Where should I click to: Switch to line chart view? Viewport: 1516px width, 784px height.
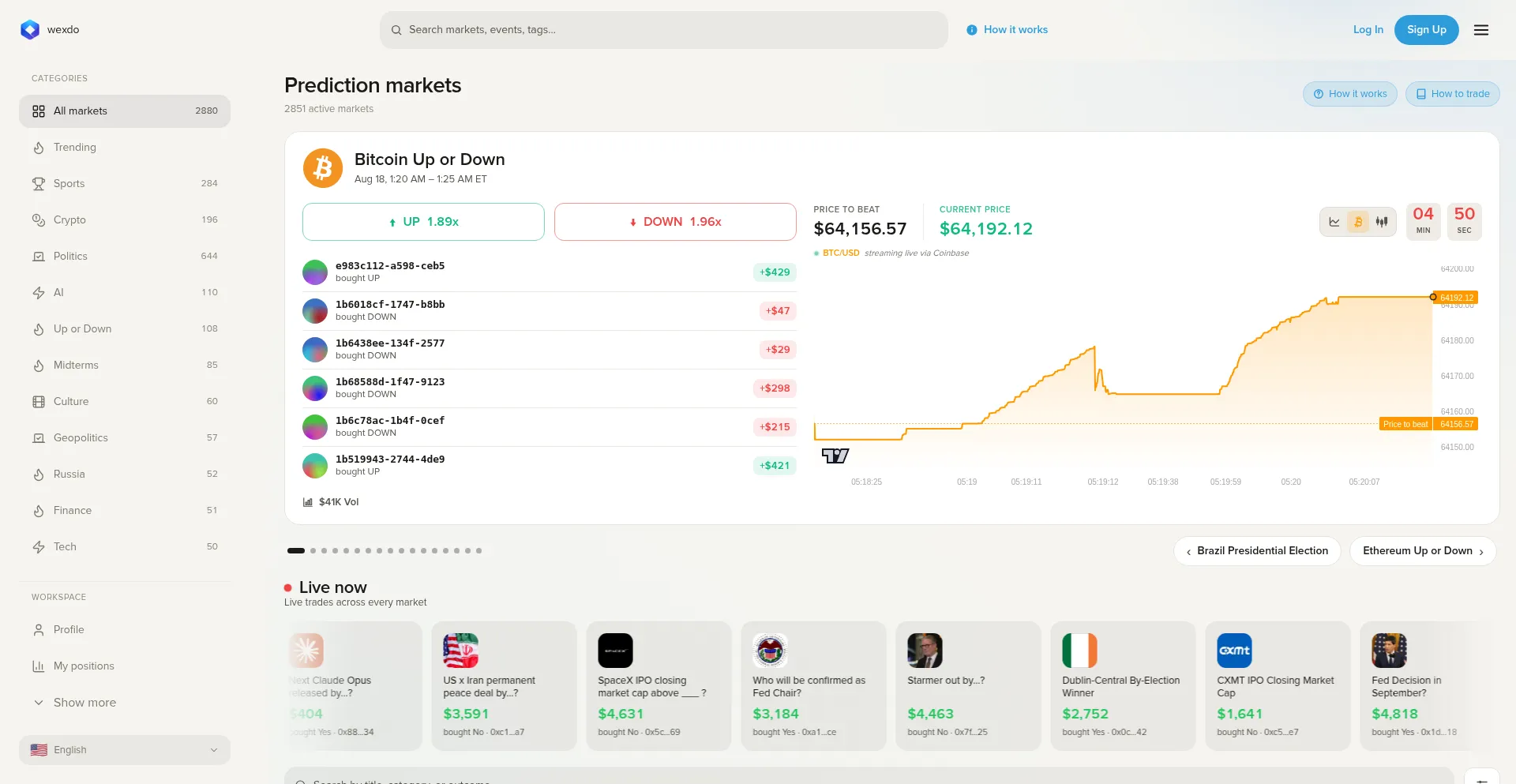pyautogui.click(x=1334, y=222)
